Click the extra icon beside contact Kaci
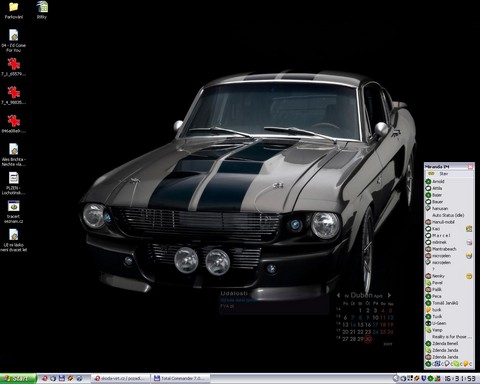Screen dimensions: 480x384 click(469, 229)
